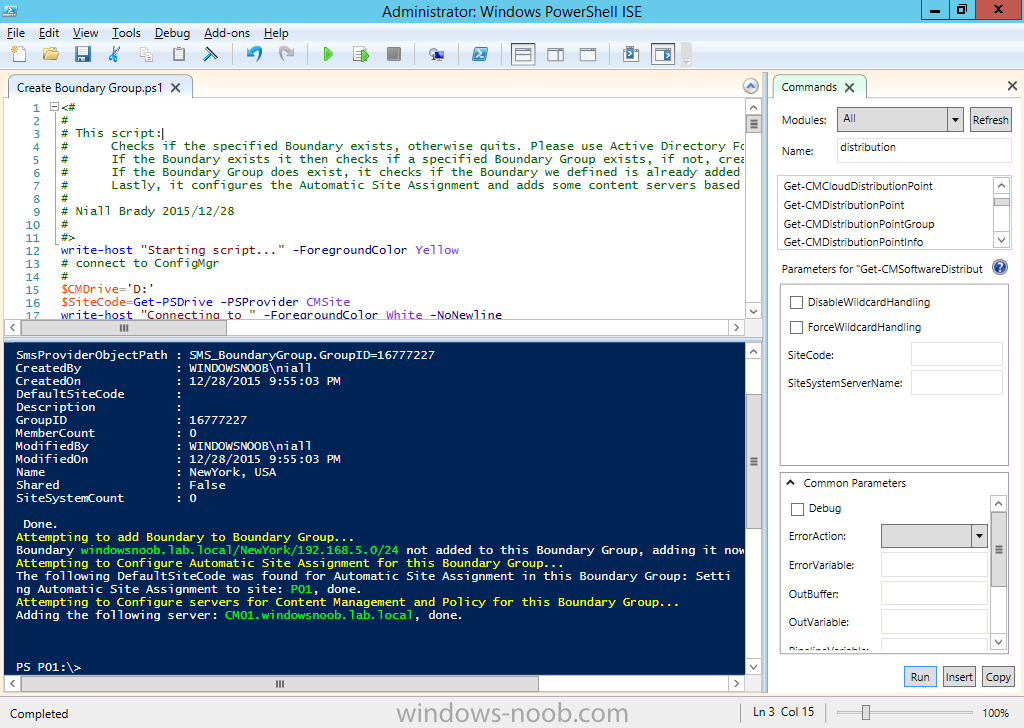
Task: Close the Commands tab
Action: 850,87
